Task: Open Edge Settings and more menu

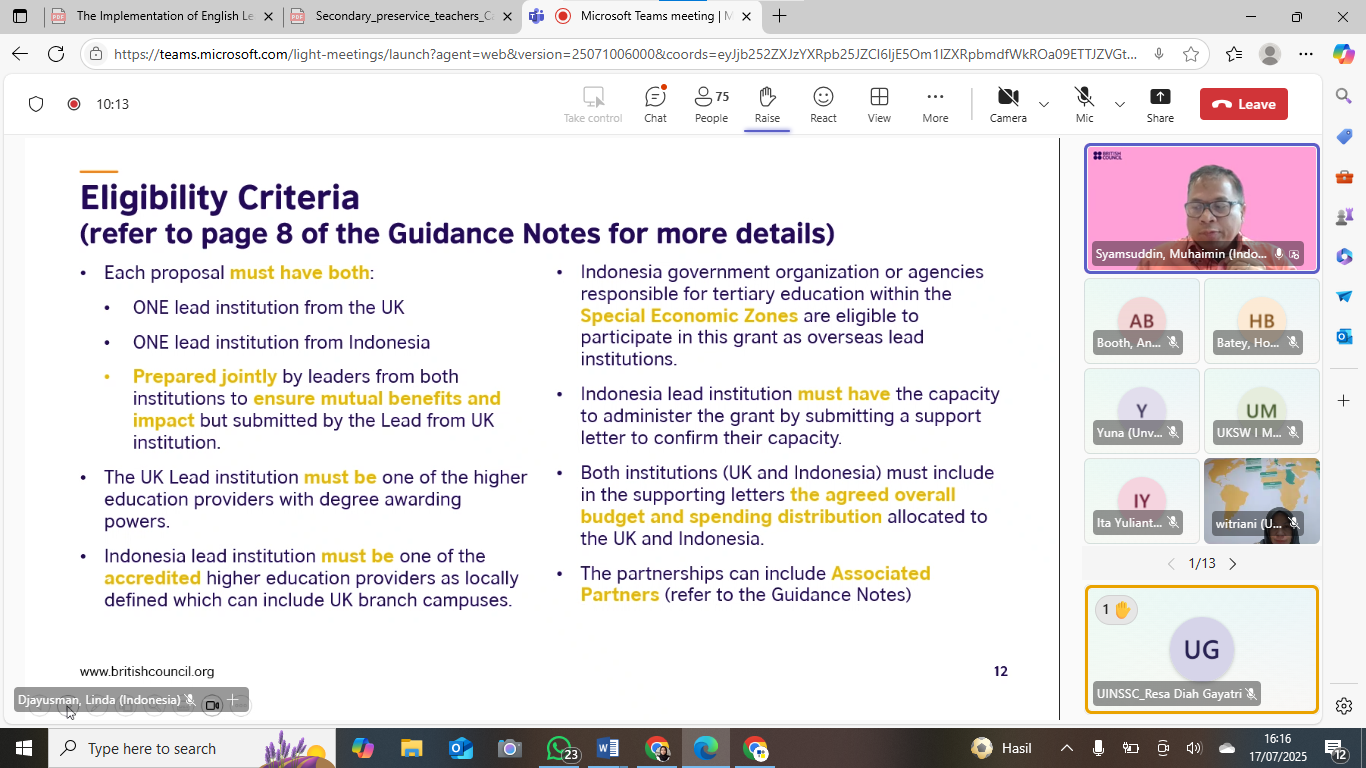Action: pos(1305,54)
